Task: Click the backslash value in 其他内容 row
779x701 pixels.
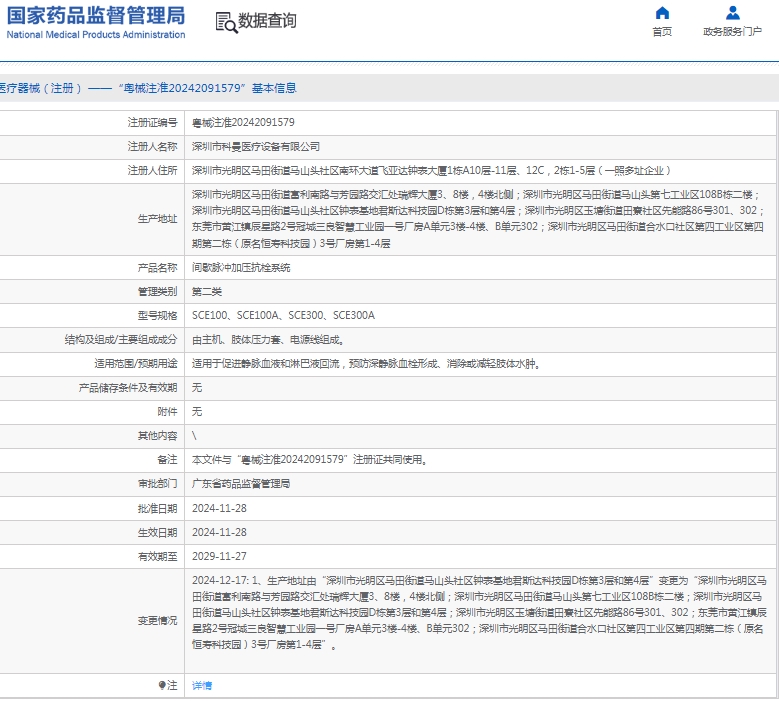Action: pyautogui.click(x=194, y=436)
